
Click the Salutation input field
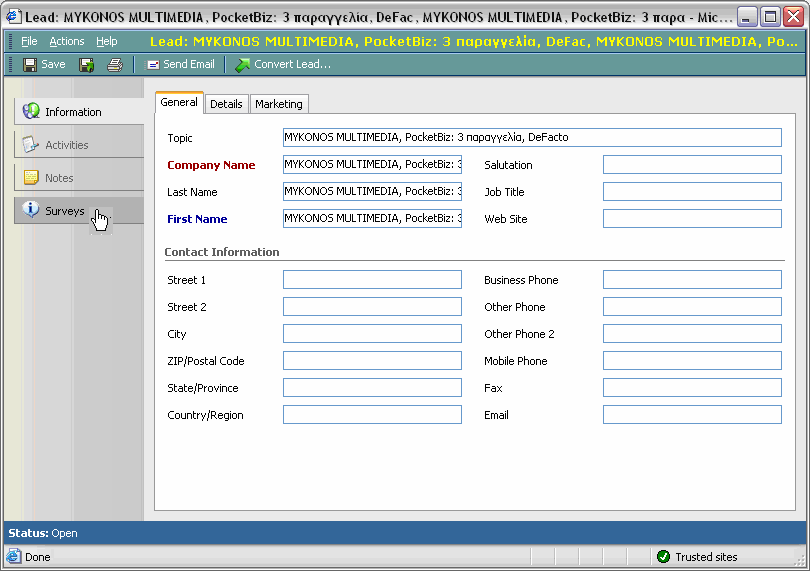coord(692,164)
